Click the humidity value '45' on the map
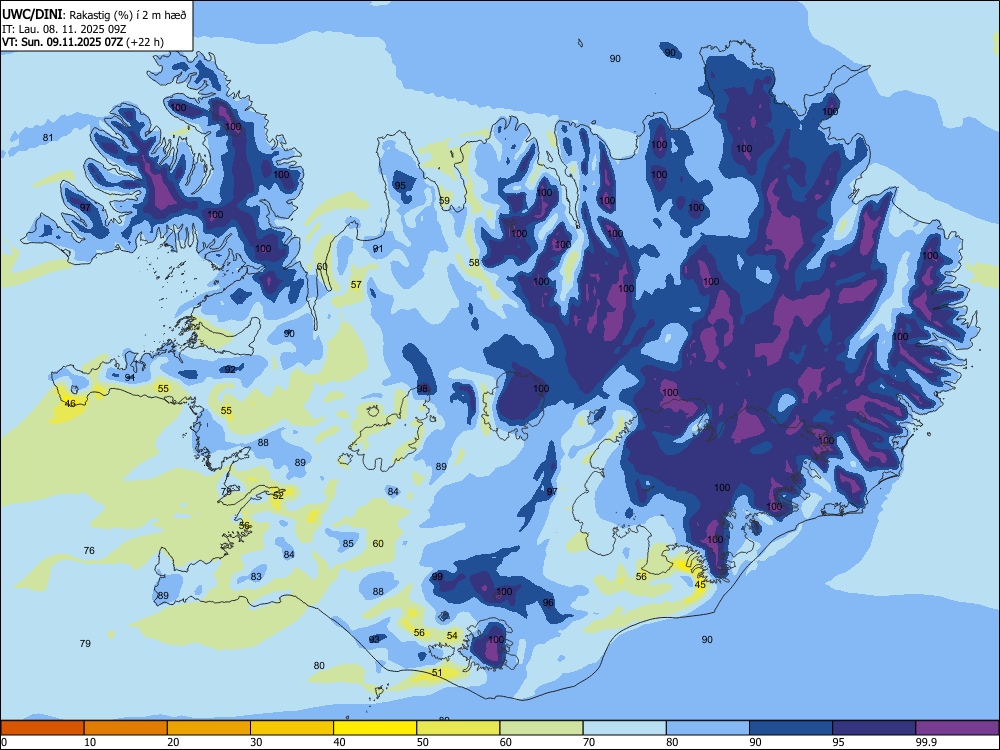The height and width of the screenshot is (750, 1000). (x=700, y=585)
